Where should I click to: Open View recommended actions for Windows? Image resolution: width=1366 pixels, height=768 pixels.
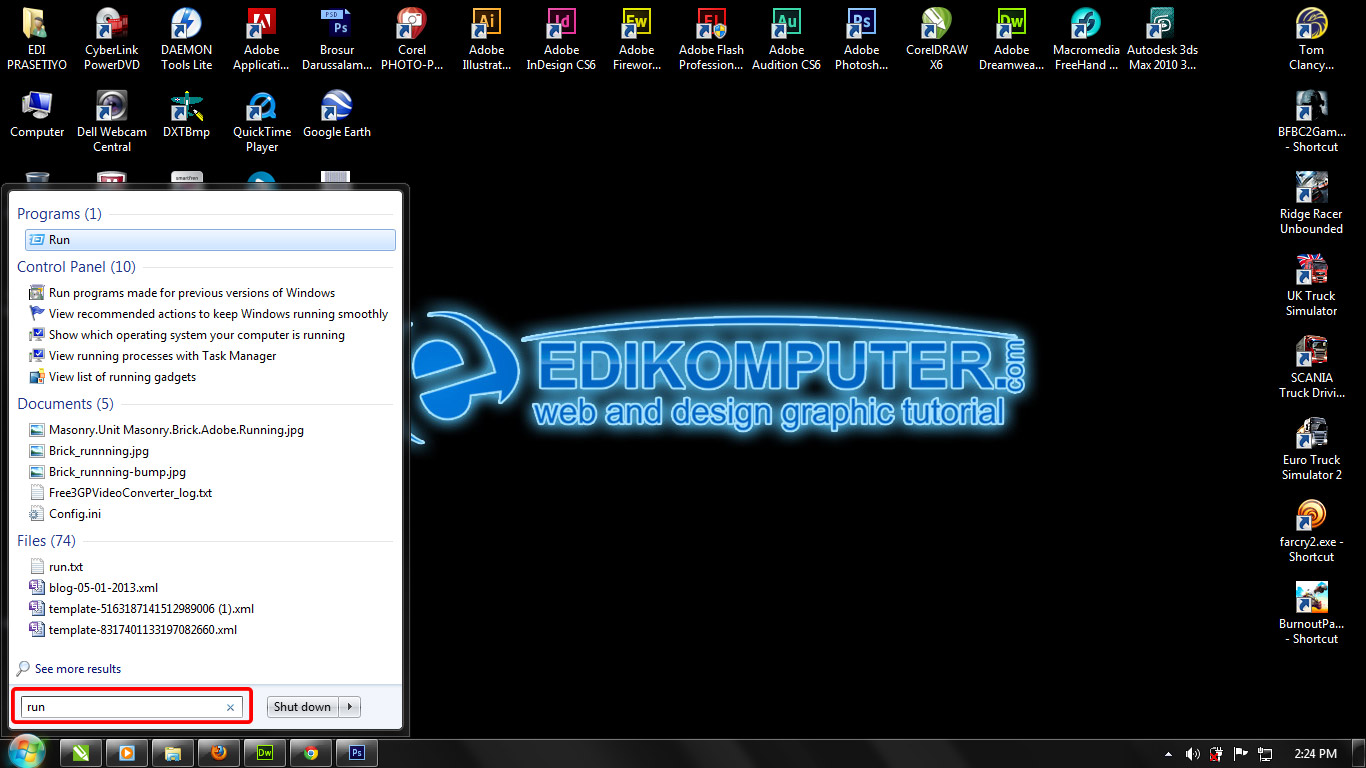tap(210, 314)
